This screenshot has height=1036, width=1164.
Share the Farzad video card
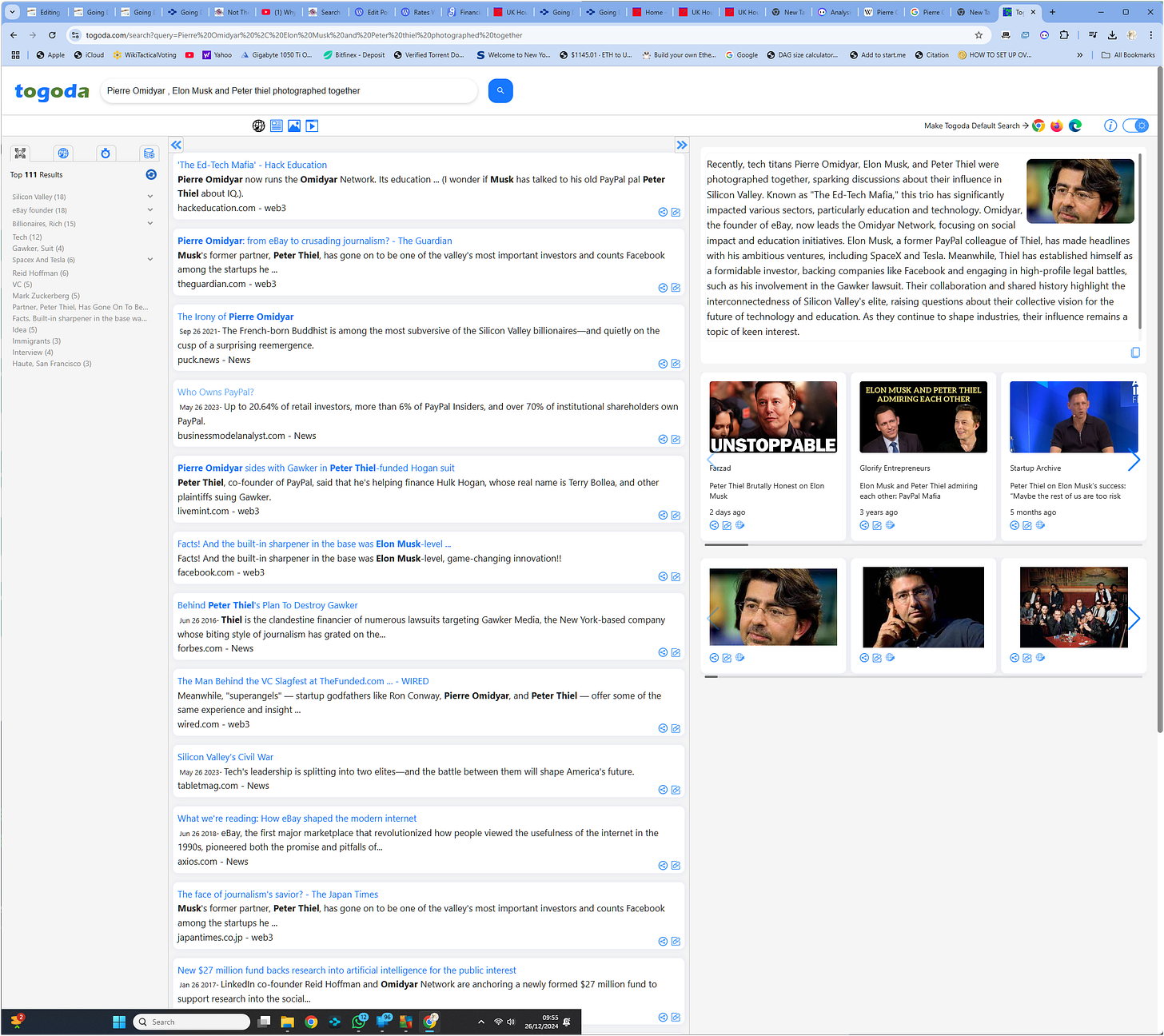(714, 525)
